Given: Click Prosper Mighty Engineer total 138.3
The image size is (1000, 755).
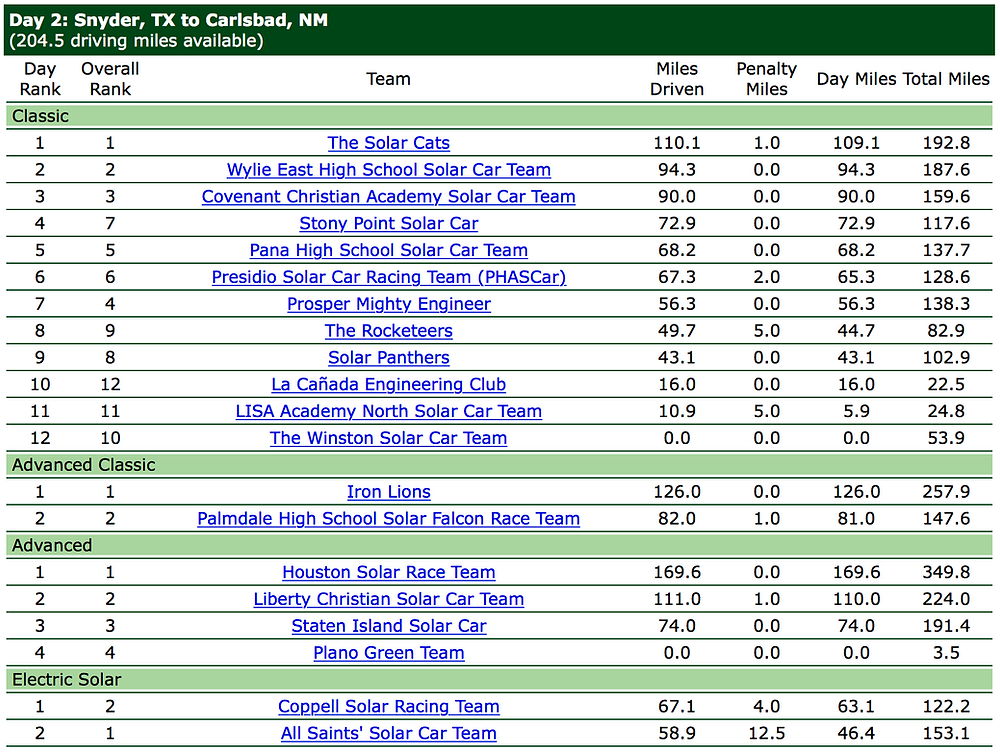Looking at the screenshot, I should (946, 304).
